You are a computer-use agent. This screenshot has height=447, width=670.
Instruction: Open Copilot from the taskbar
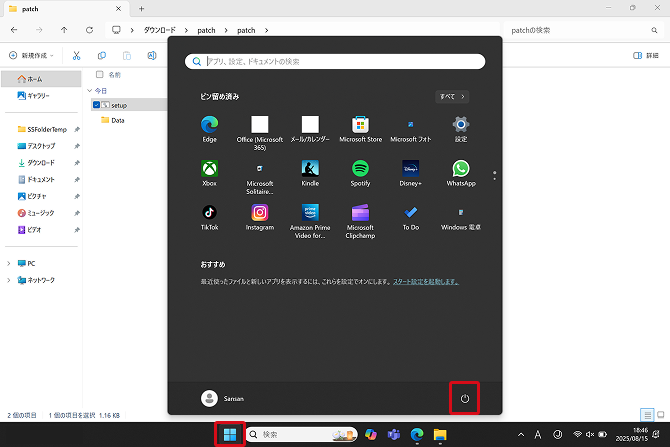(x=370, y=435)
